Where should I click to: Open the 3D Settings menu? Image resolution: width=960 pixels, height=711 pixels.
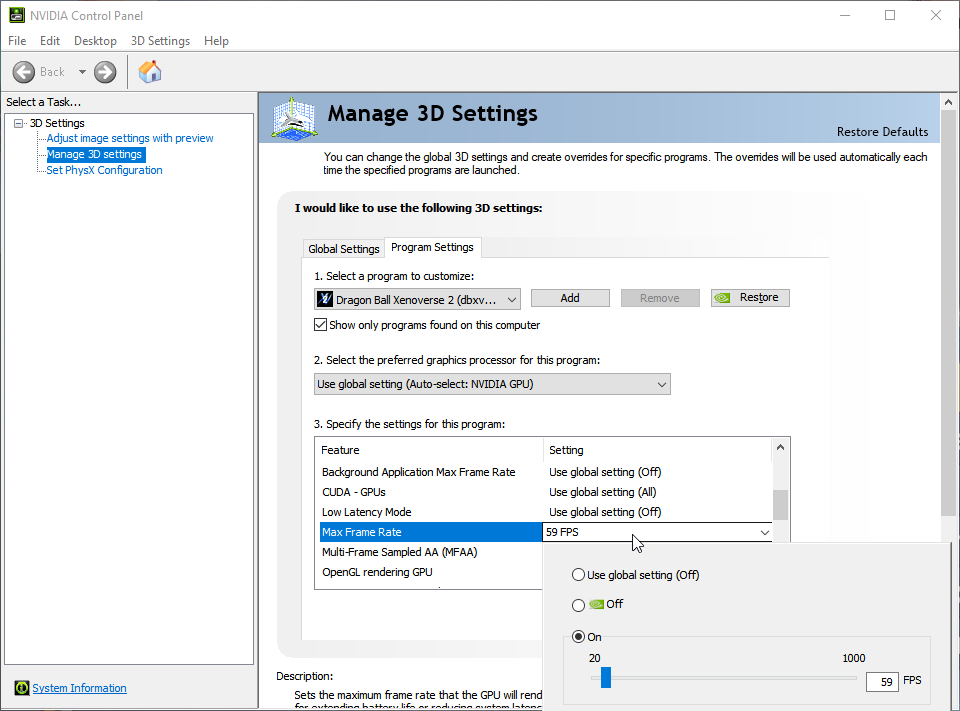160,41
